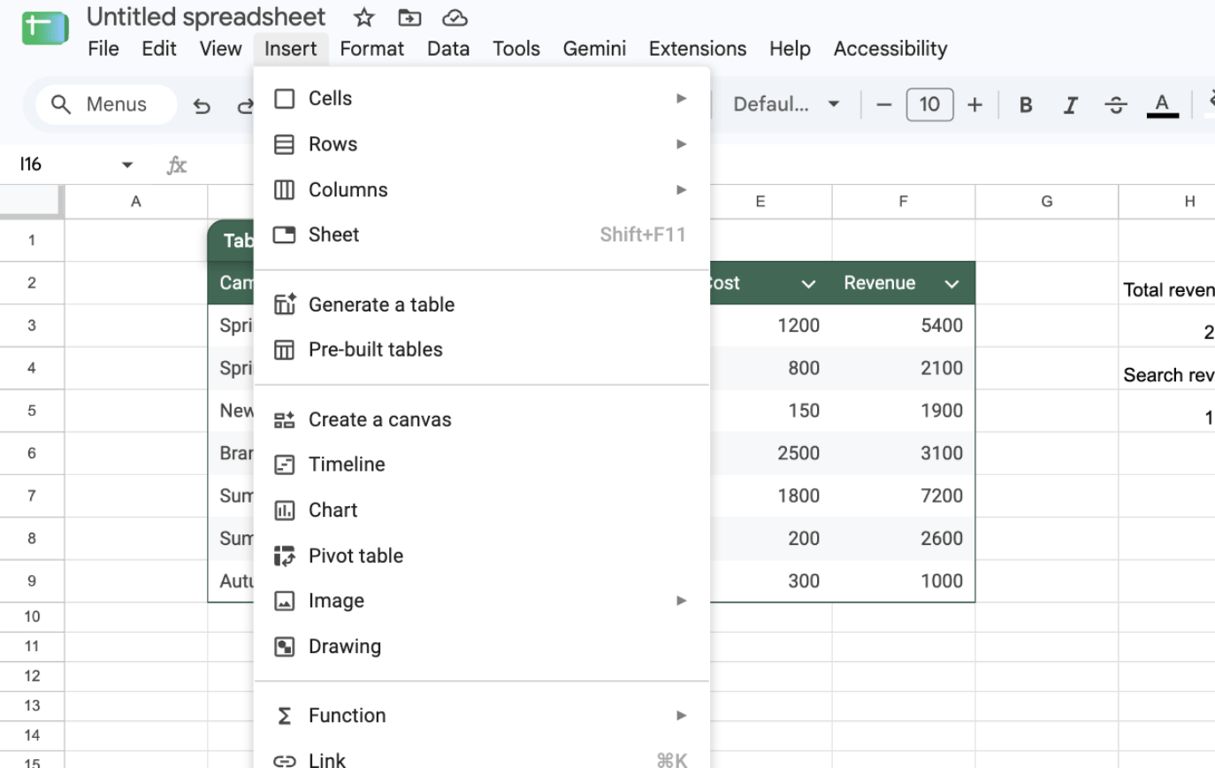Select row 1 header

point(32,240)
